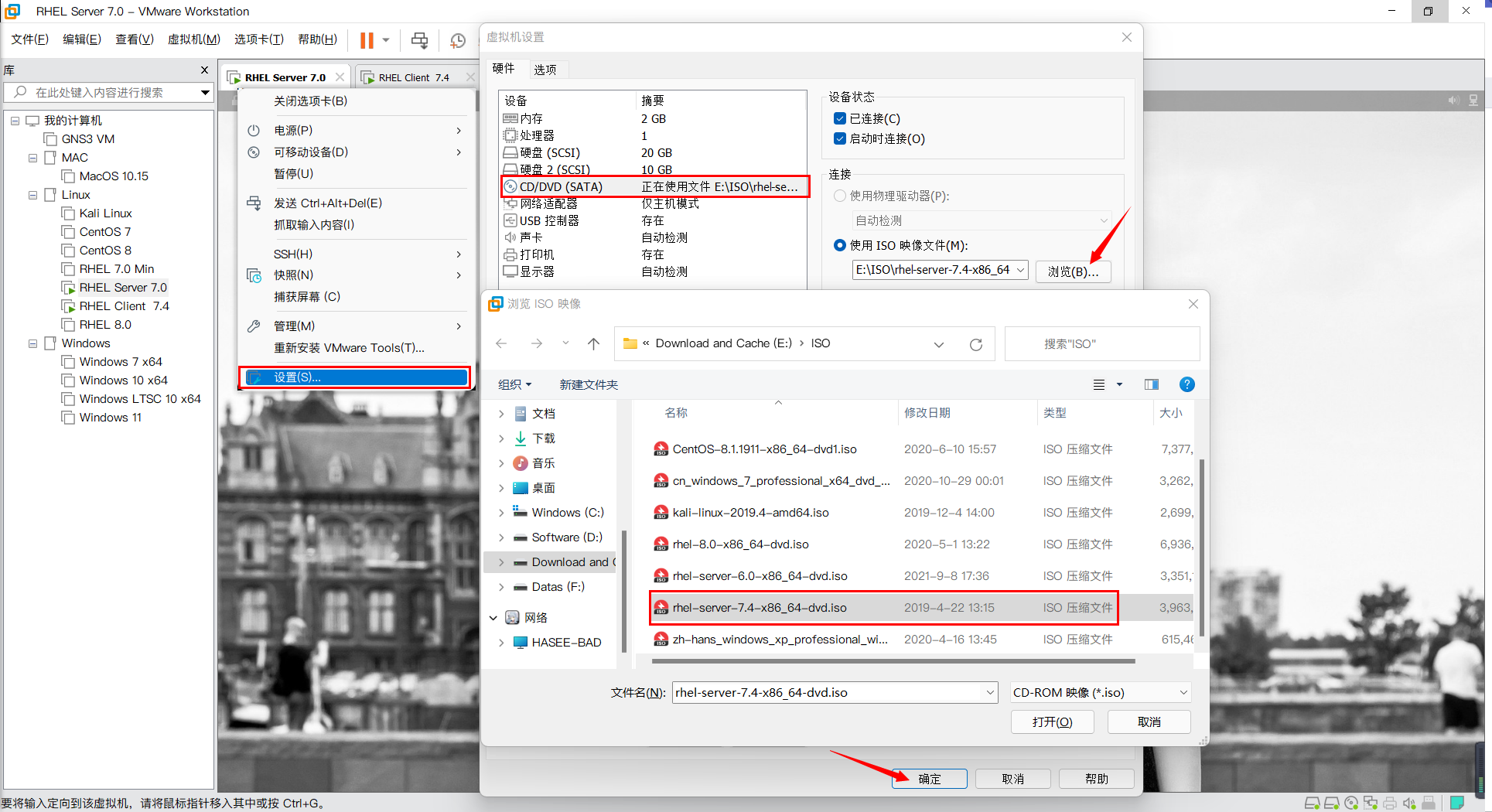Open the file name history dropdown
The height and width of the screenshot is (812, 1492).
coord(990,692)
